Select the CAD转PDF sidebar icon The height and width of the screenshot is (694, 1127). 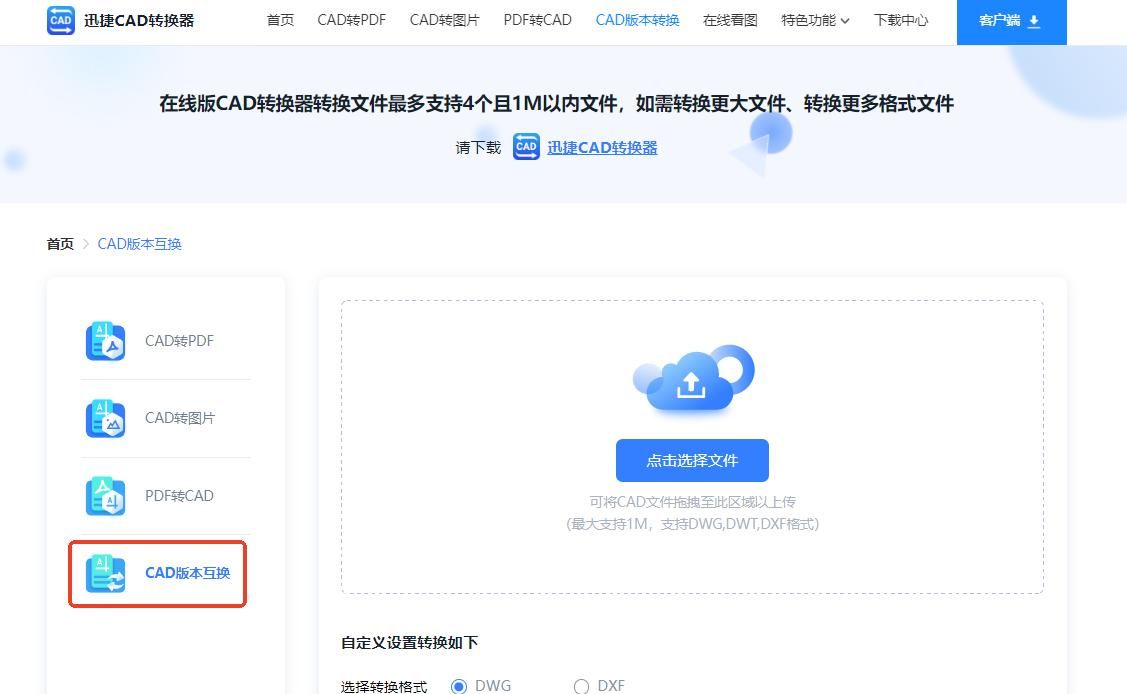tap(105, 340)
